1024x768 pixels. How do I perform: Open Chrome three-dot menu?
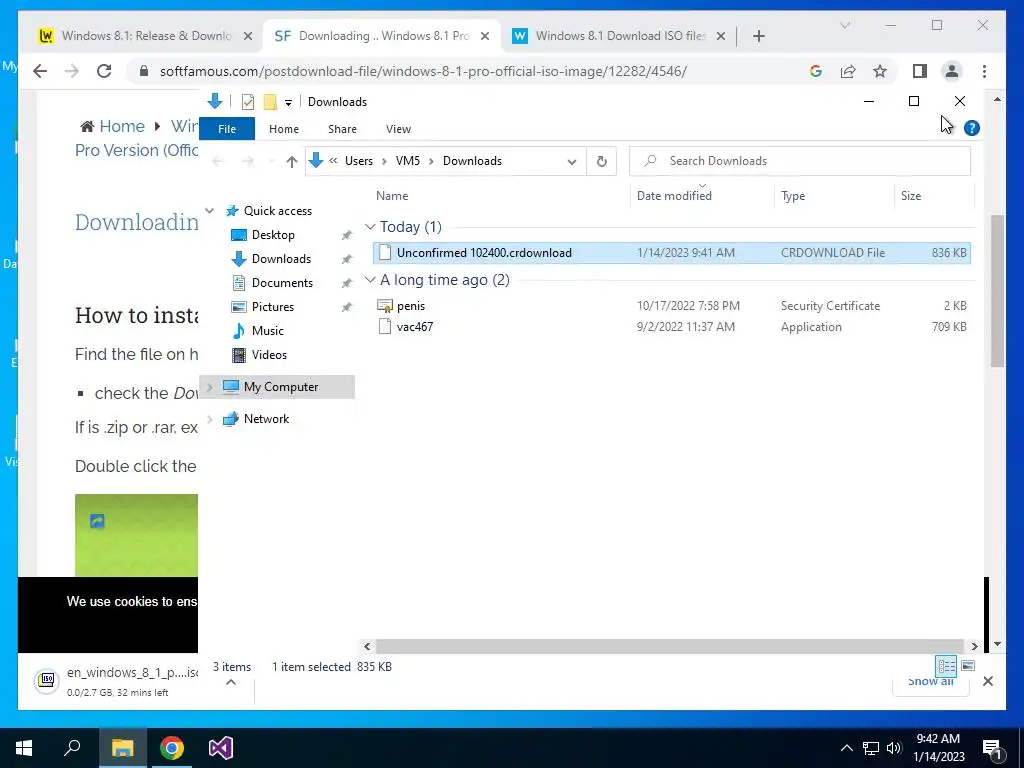984,71
